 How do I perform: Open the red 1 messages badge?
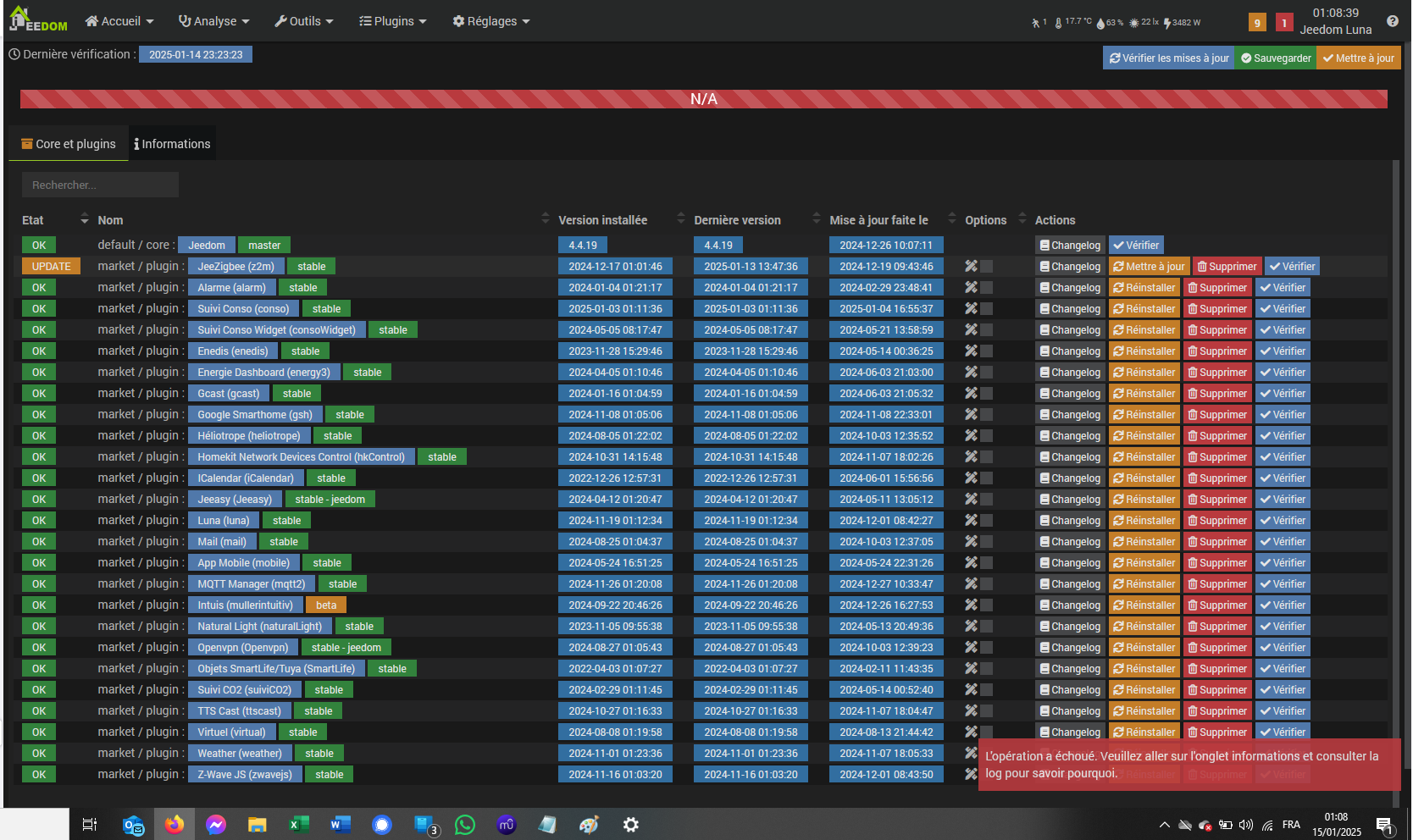coord(1284,23)
